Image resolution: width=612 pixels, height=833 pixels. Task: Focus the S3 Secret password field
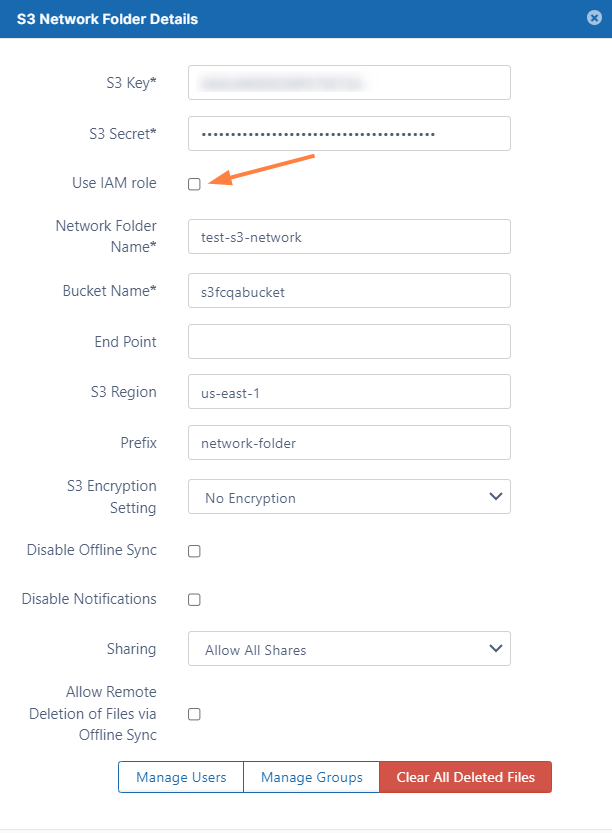(349, 134)
